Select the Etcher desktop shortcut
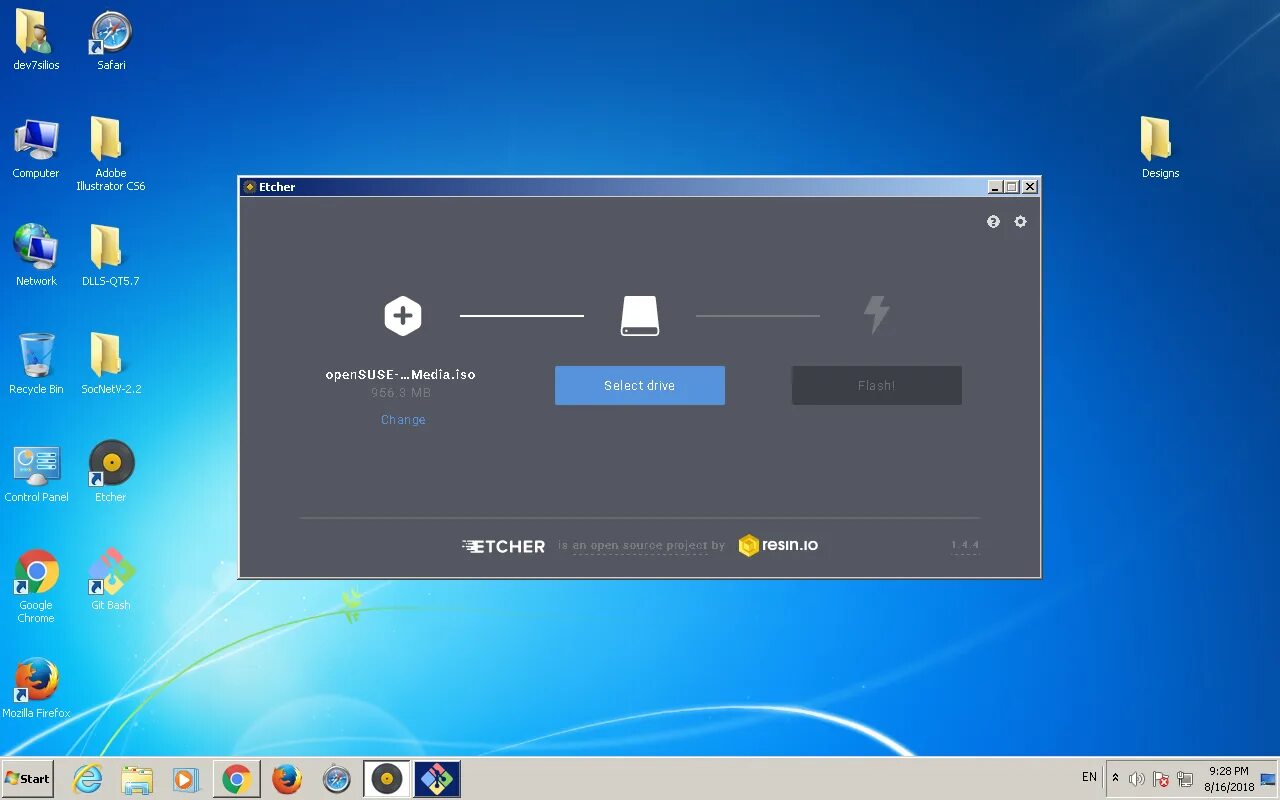 111,472
